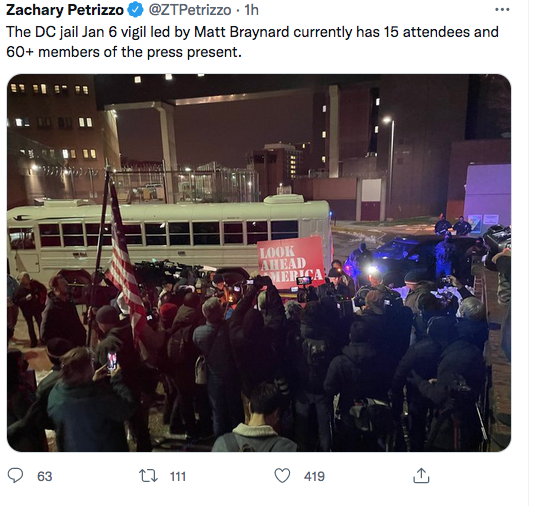
Task: Click the bright streetlamp in the photo
Action: pos(387,120)
